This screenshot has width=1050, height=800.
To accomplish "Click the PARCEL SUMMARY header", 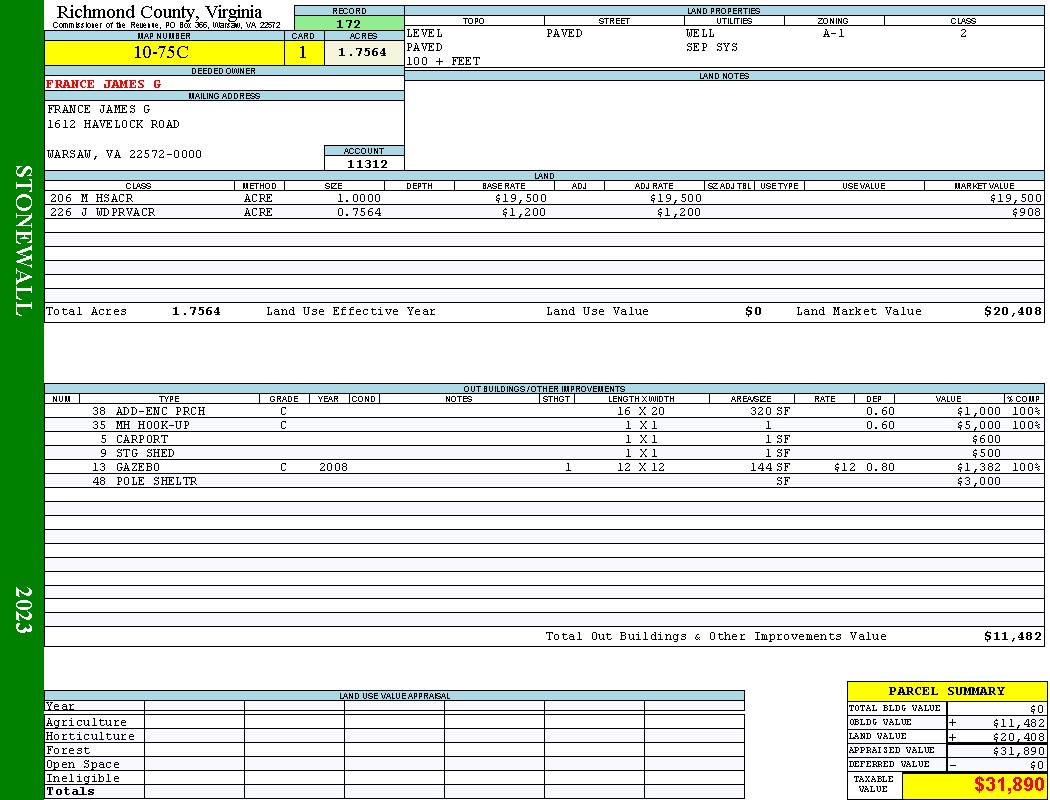I will coord(946,691).
